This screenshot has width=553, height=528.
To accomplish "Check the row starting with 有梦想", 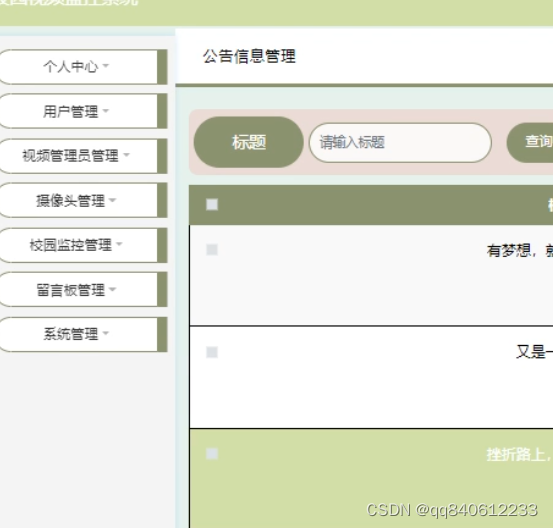I will click(212, 250).
